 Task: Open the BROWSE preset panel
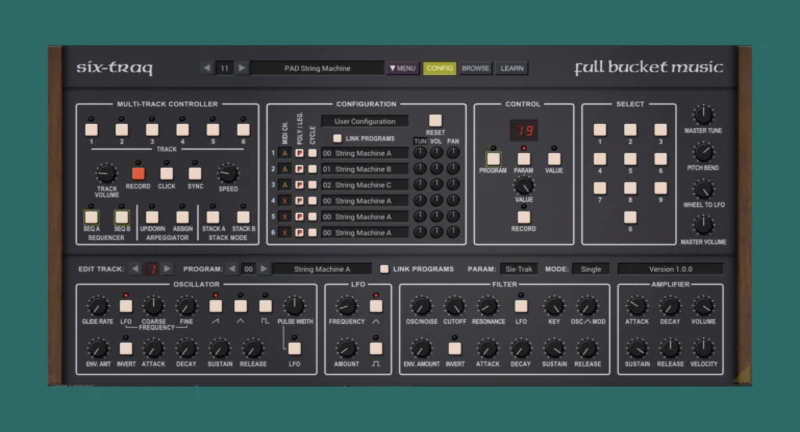(x=475, y=68)
